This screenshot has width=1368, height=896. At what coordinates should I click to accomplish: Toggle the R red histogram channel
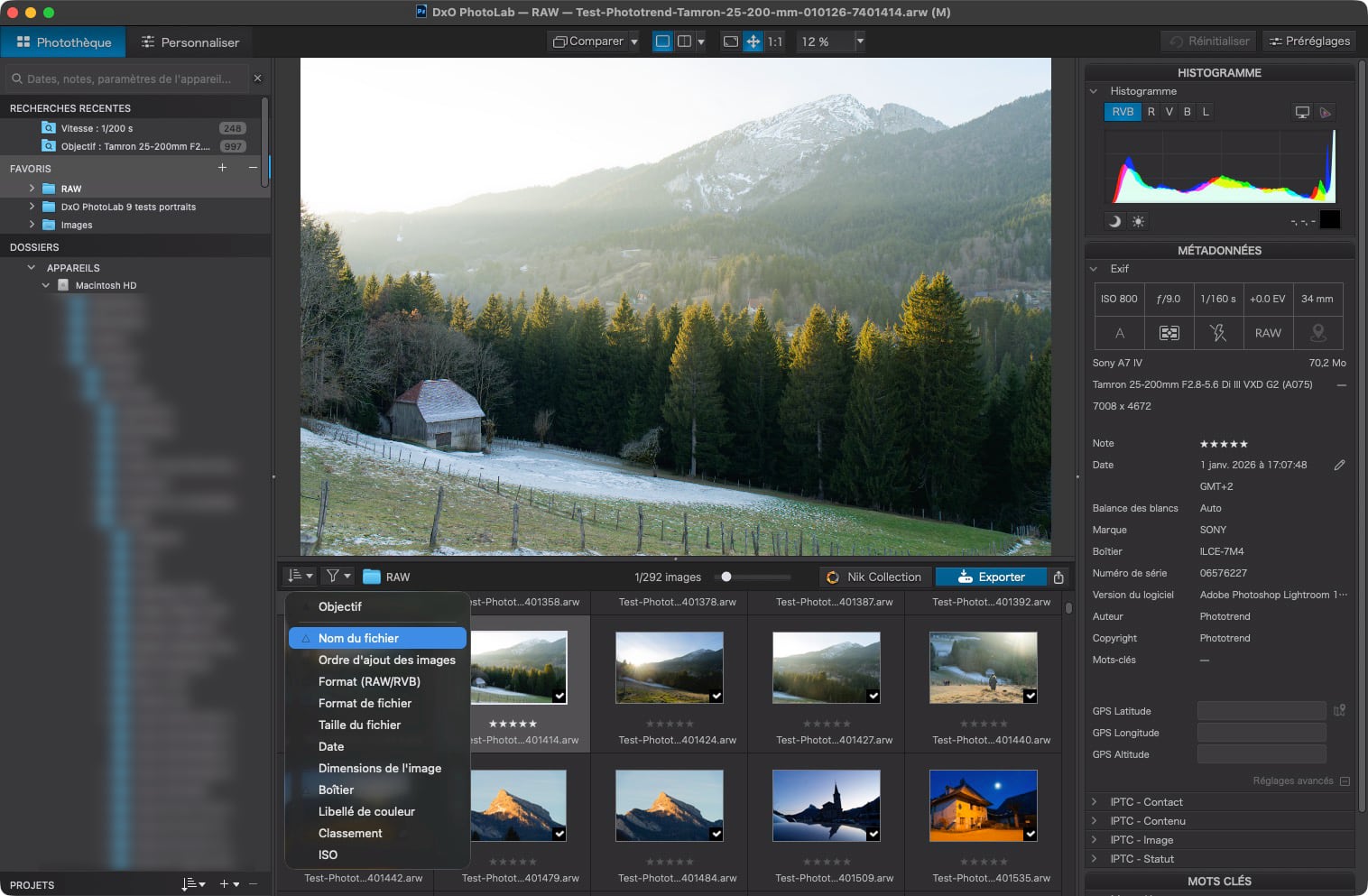pos(1151,112)
